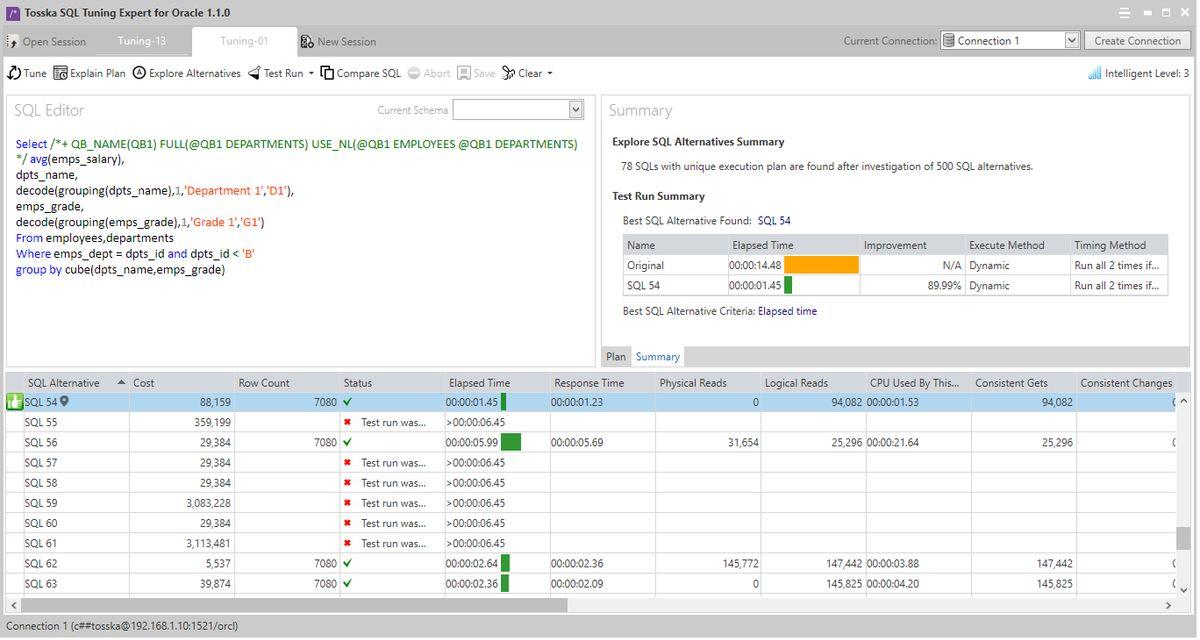Click the database icon in connection box
This screenshot has width=1200, height=640.
click(x=949, y=41)
